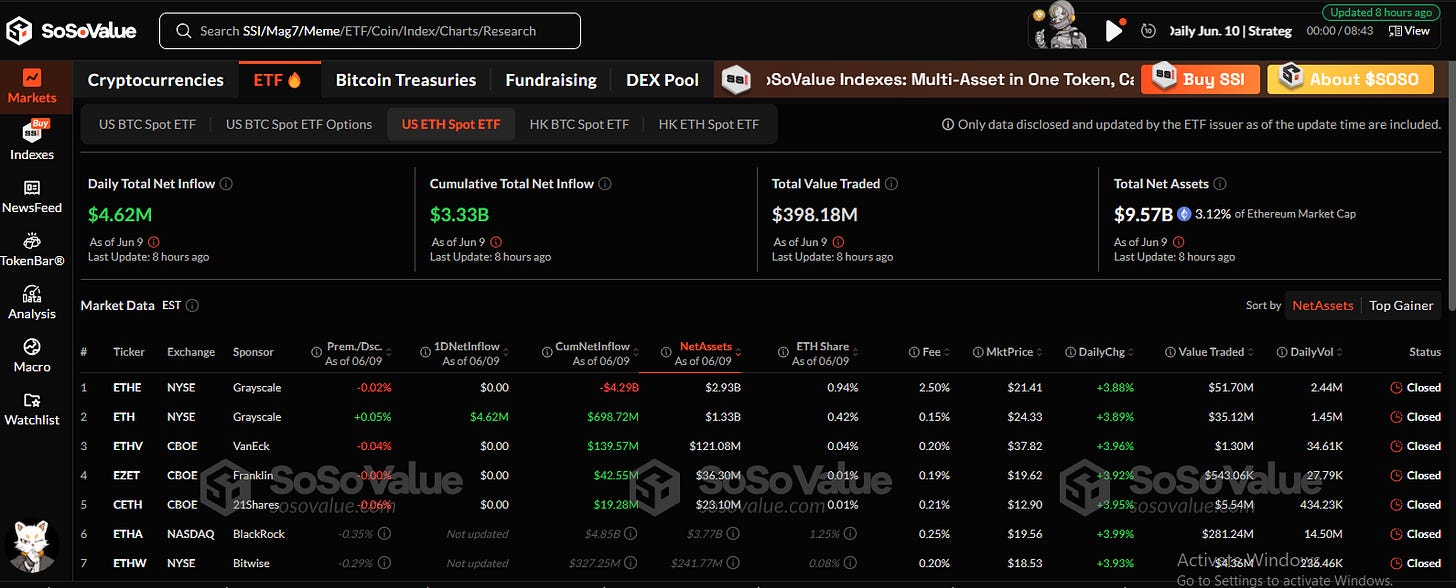
Task: Open TokenBar in the left sidebar
Action: point(32,250)
